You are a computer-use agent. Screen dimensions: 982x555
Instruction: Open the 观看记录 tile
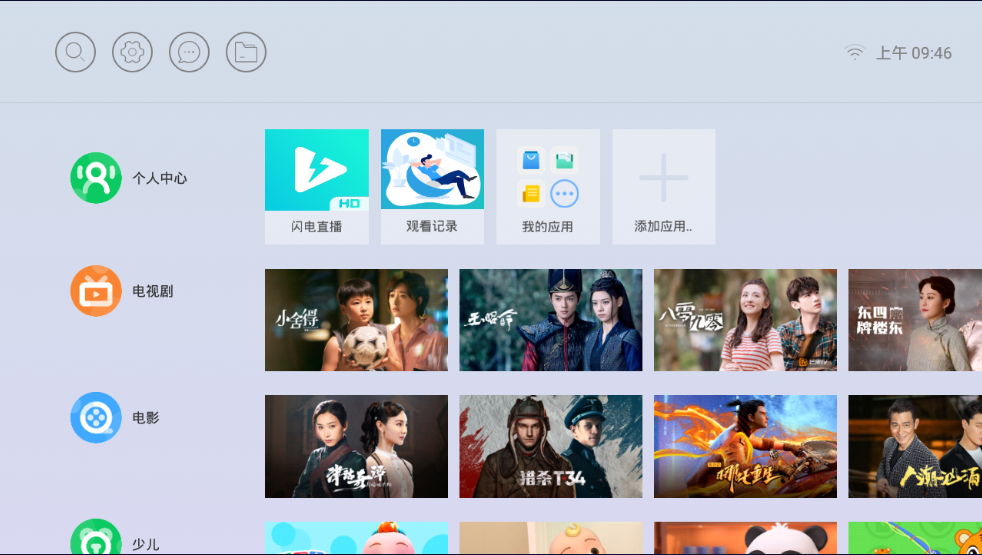click(432, 187)
